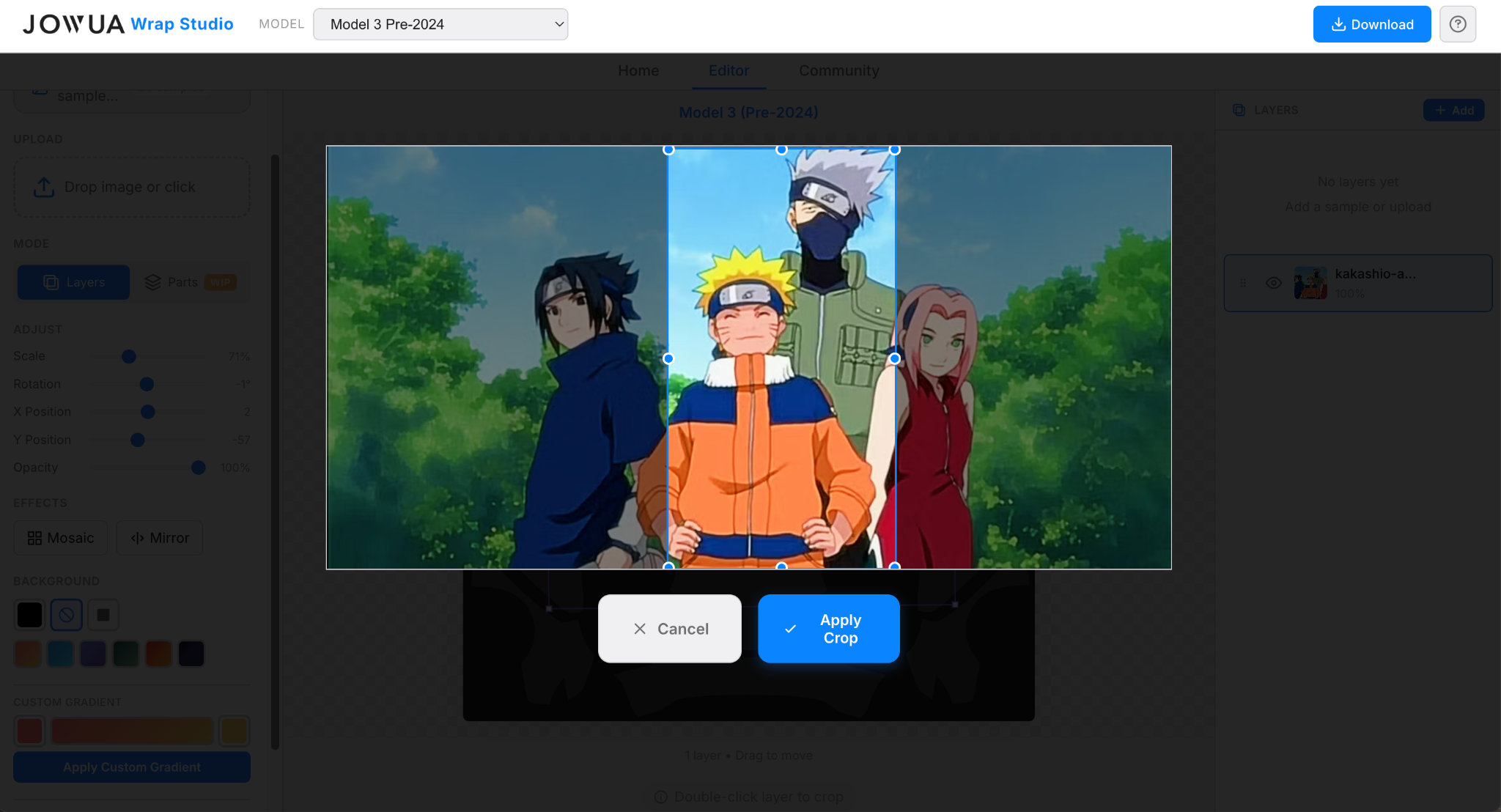
Task: Click the Mirror effect button
Action: (160, 538)
